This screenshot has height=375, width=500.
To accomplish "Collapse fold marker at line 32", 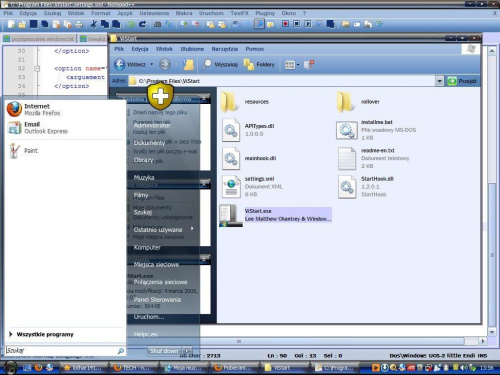I will click(x=37, y=69).
